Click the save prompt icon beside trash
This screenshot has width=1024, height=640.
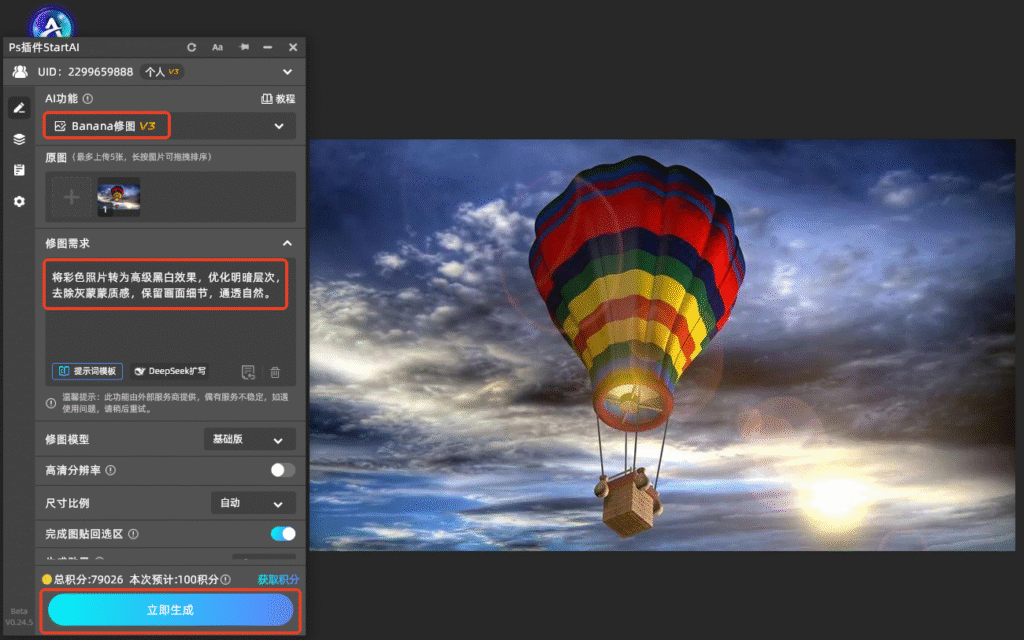[x=248, y=372]
